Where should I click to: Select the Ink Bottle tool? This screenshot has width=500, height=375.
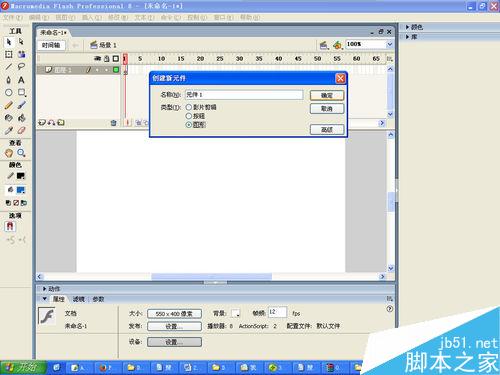(x=9, y=118)
